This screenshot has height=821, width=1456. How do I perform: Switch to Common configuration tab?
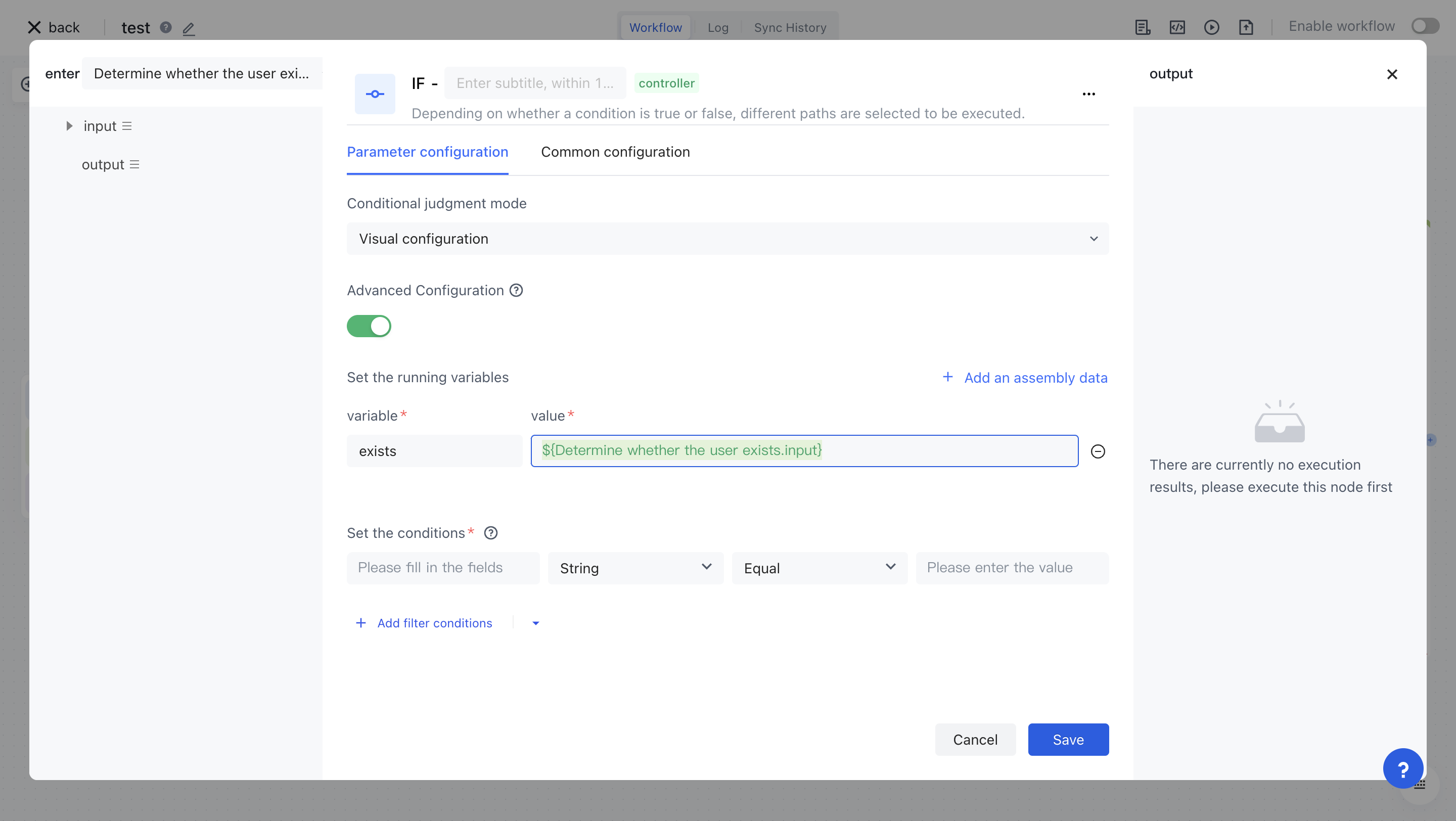(x=615, y=152)
